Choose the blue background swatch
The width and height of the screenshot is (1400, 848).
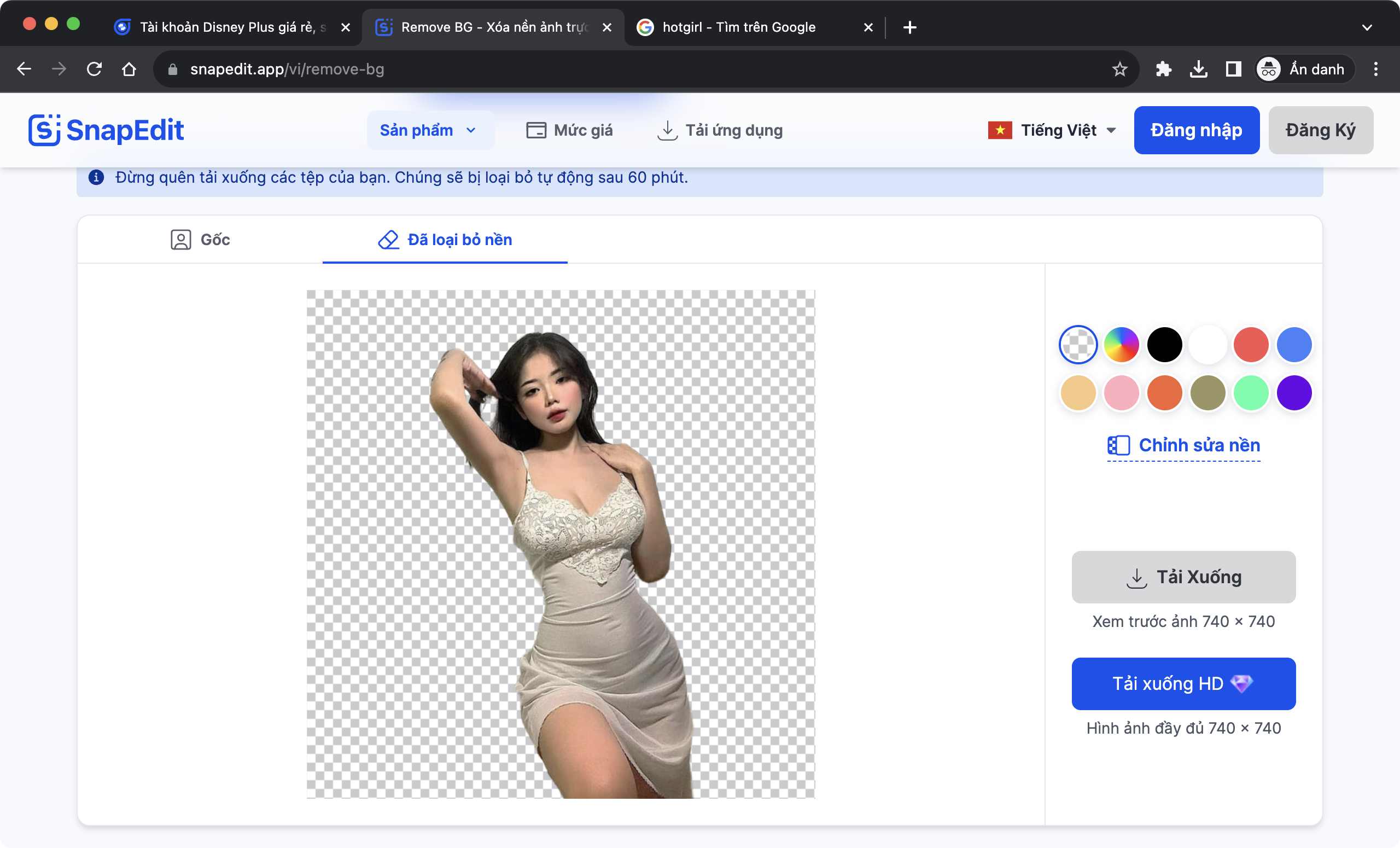point(1294,345)
